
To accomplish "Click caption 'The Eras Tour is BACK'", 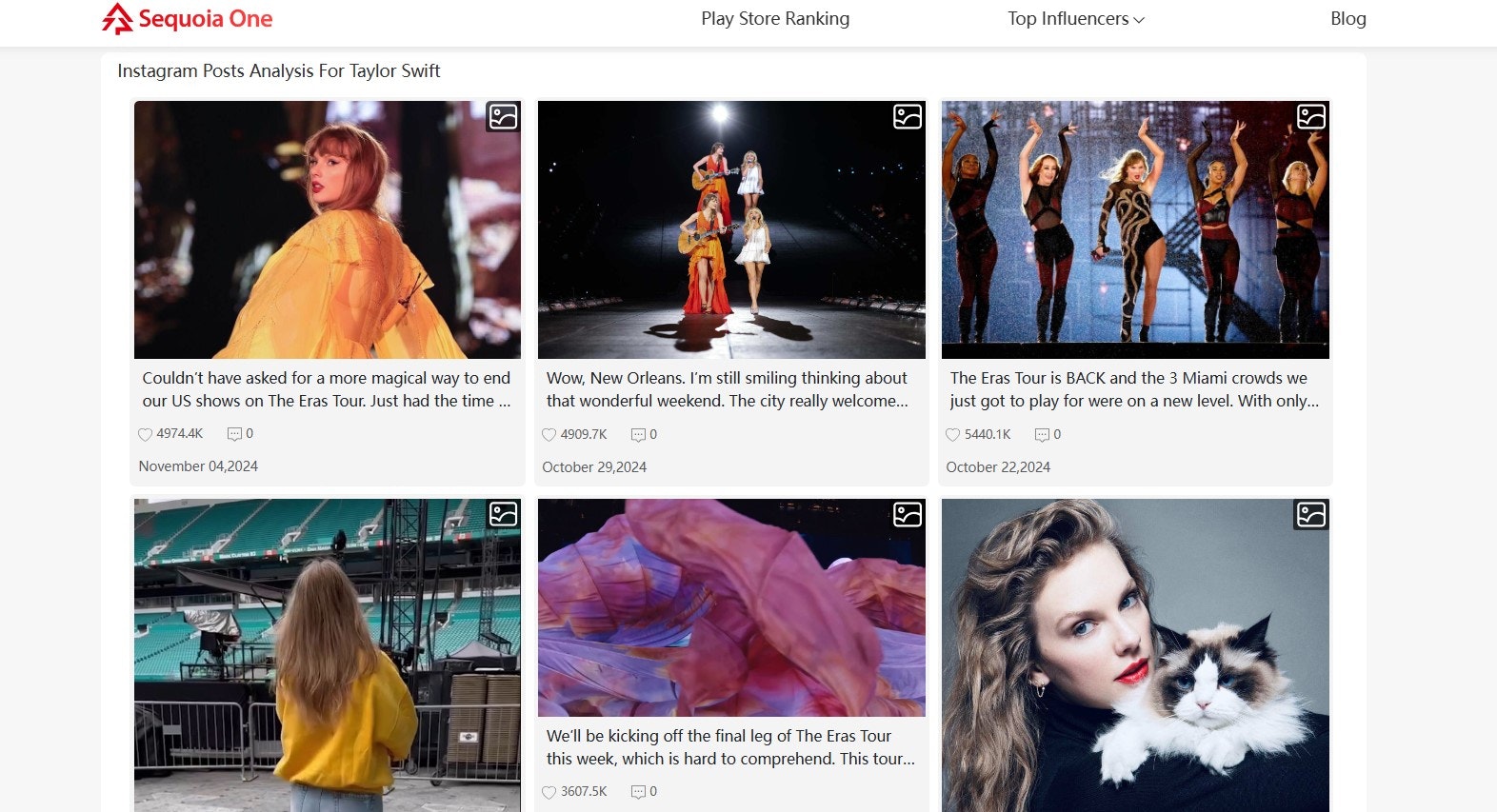I will point(1134,389).
